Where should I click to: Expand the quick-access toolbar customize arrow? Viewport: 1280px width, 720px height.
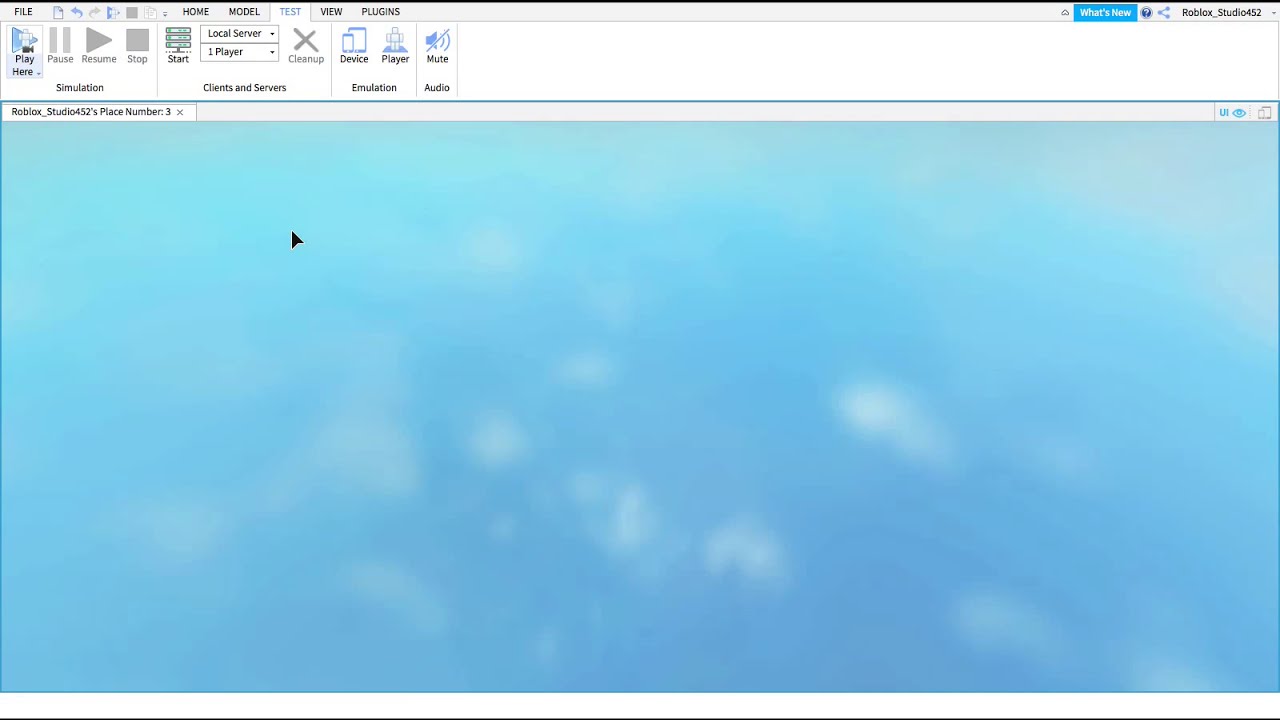tap(165, 14)
